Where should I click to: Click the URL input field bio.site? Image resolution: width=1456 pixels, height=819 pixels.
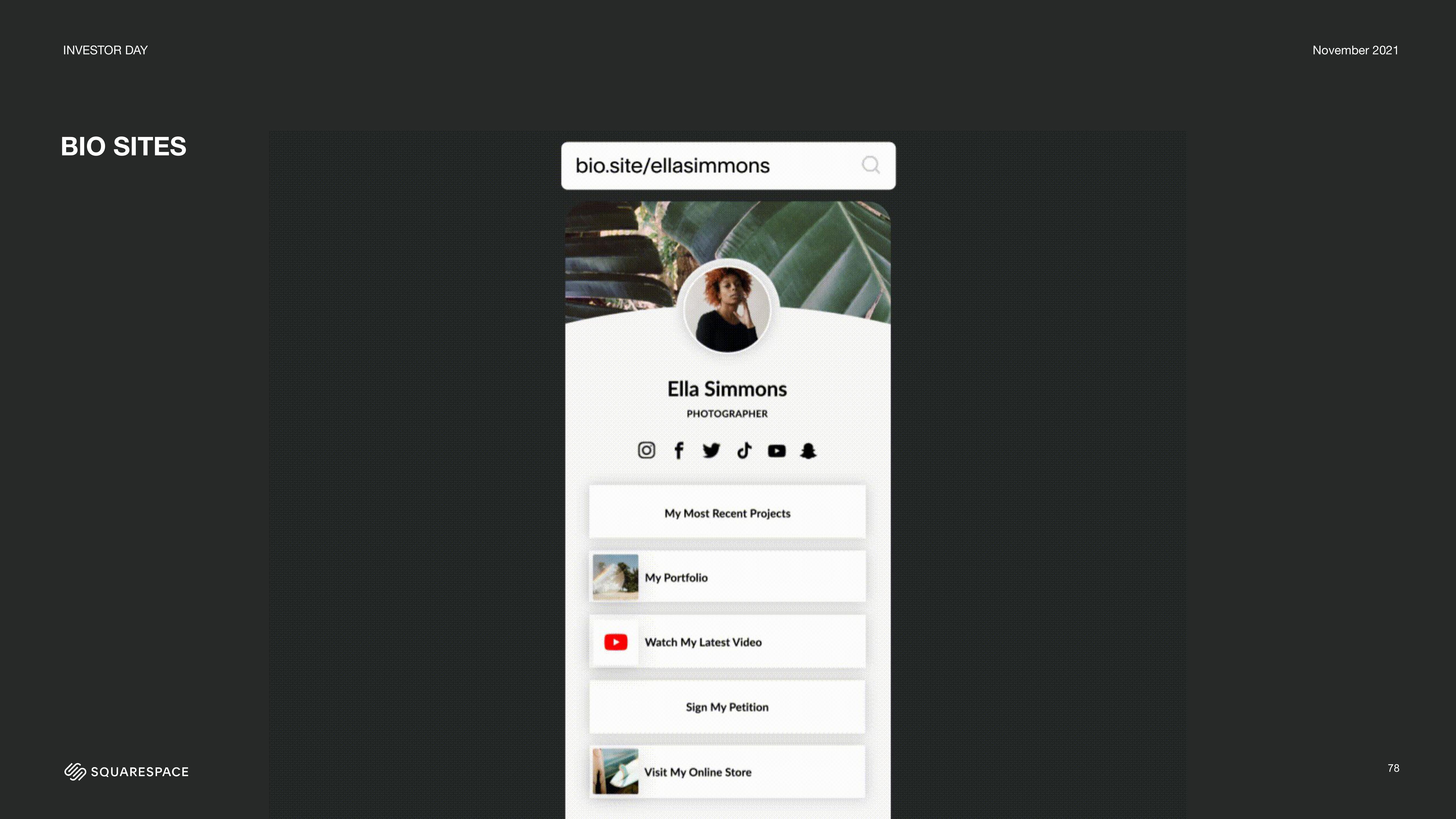[x=727, y=165]
